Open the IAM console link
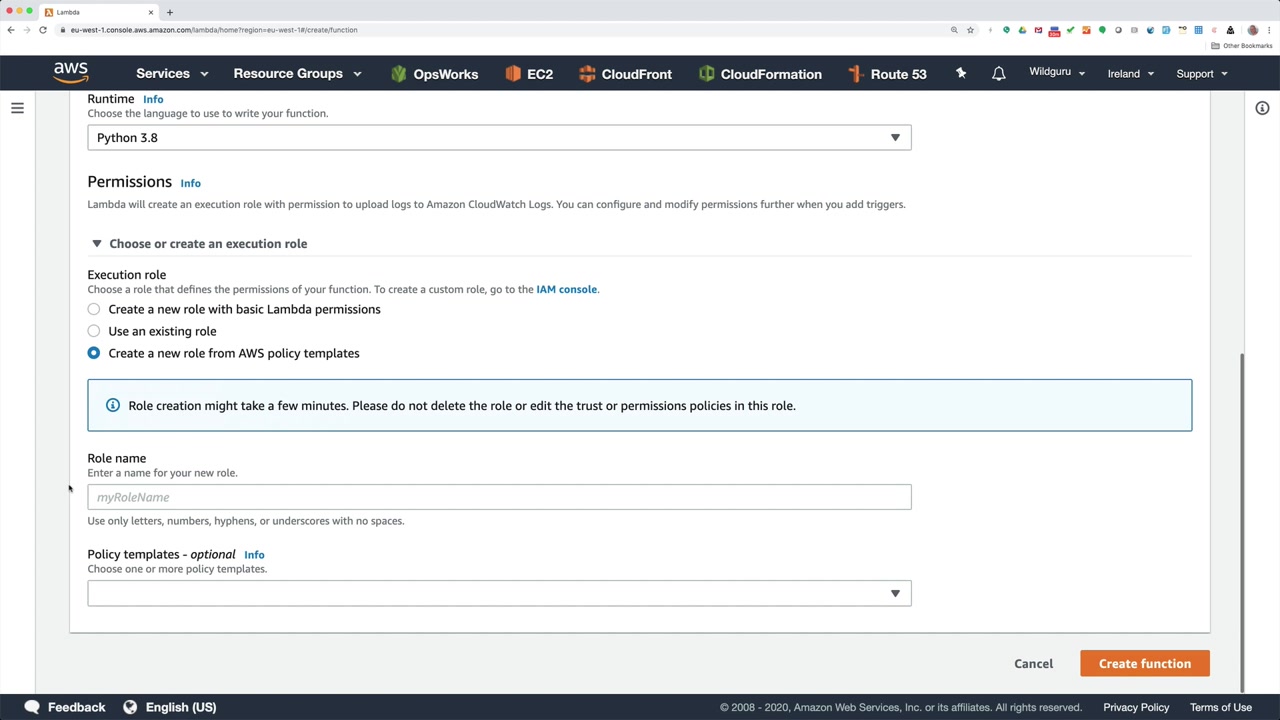This screenshot has height=720, width=1280. click(566, 289)
